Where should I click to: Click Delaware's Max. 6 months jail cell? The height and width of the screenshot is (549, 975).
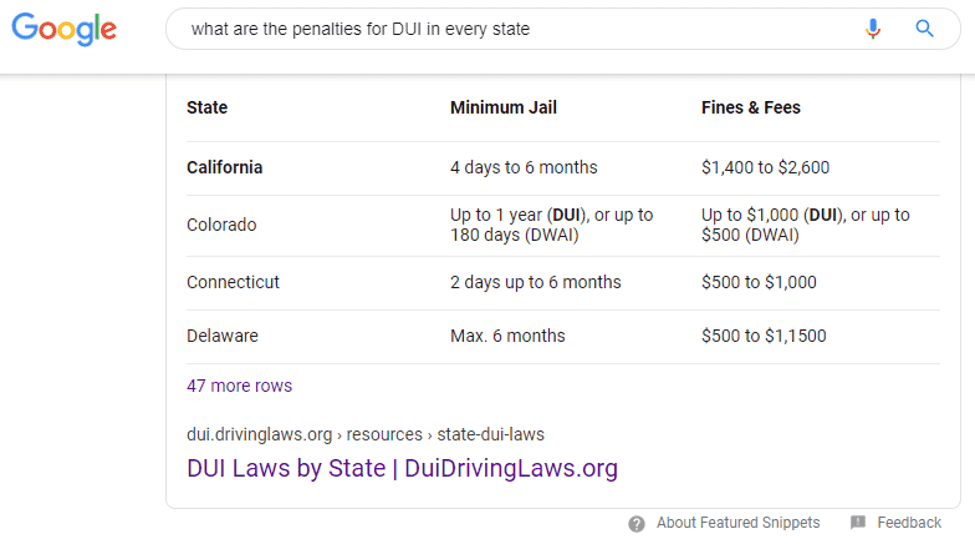[x=507, y=336]
